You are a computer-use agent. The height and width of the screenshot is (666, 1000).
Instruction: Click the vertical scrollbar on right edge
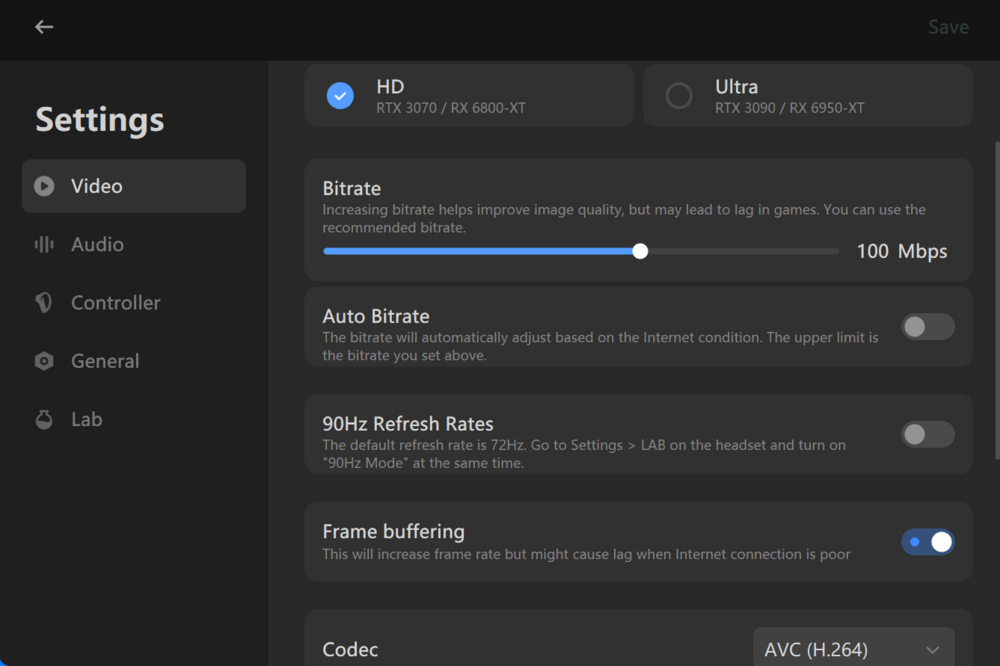coord(996,300)
